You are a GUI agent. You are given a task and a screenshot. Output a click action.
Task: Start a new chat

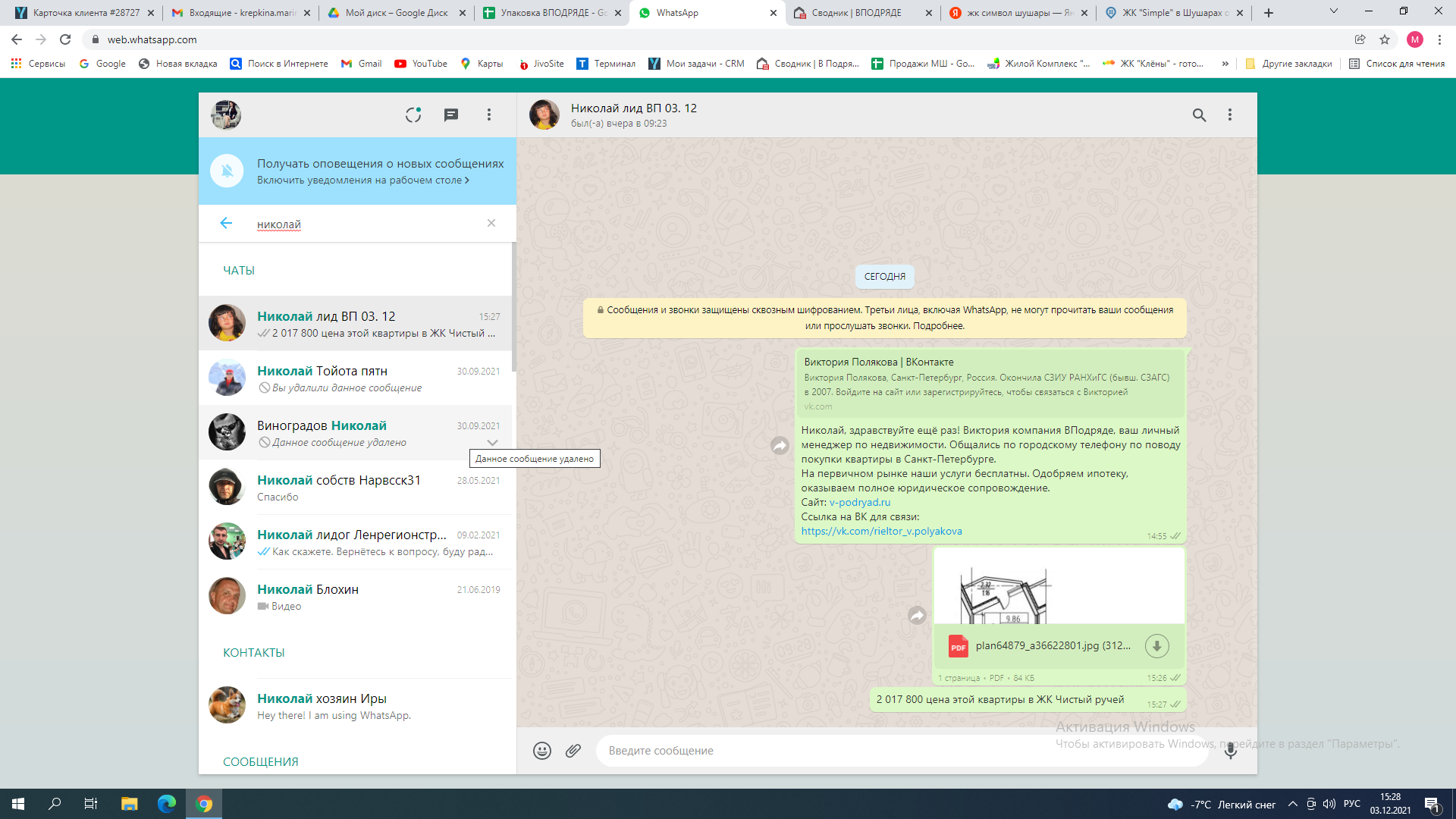pos(451,115)
